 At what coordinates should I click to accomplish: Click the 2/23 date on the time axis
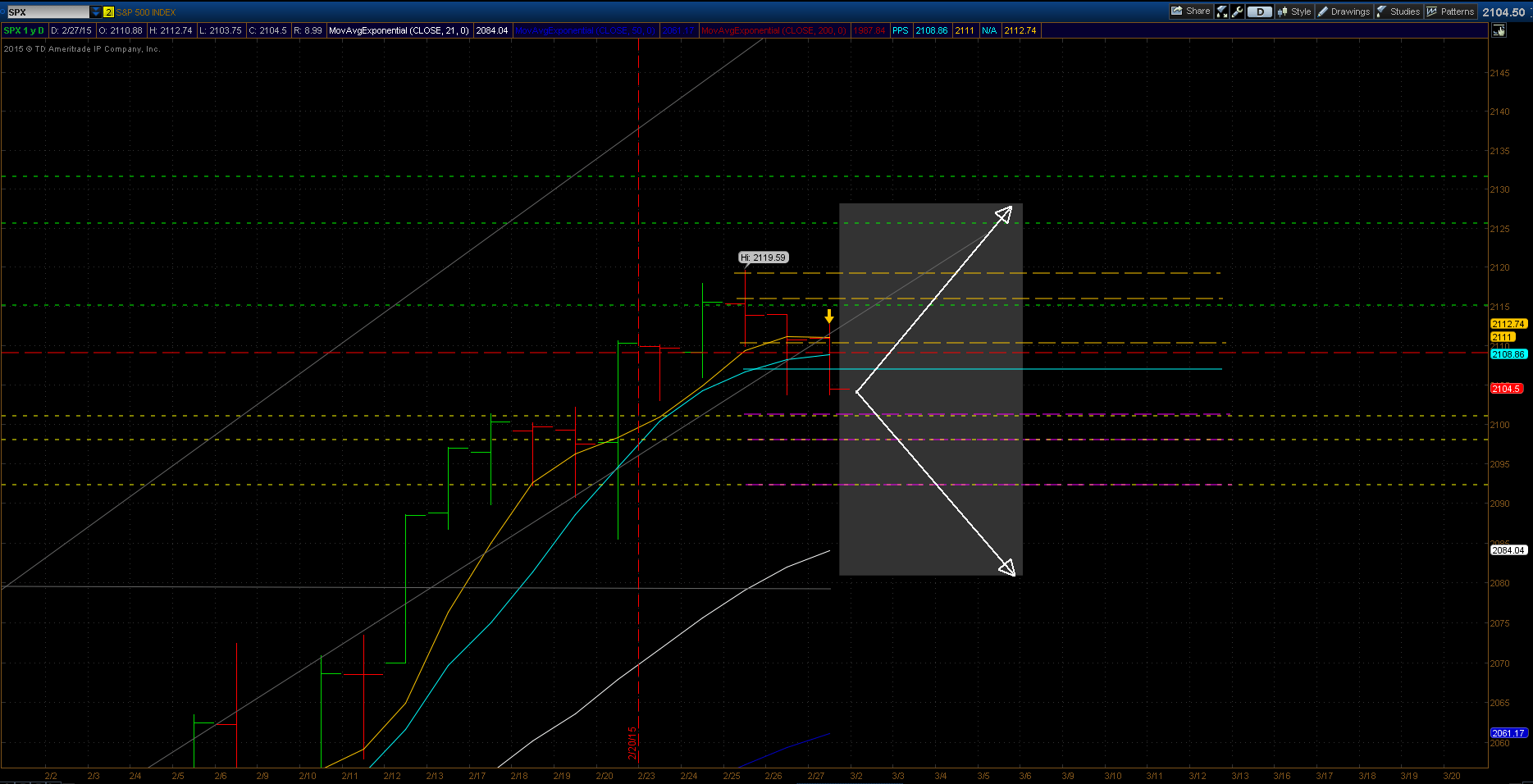coord(646,776)
